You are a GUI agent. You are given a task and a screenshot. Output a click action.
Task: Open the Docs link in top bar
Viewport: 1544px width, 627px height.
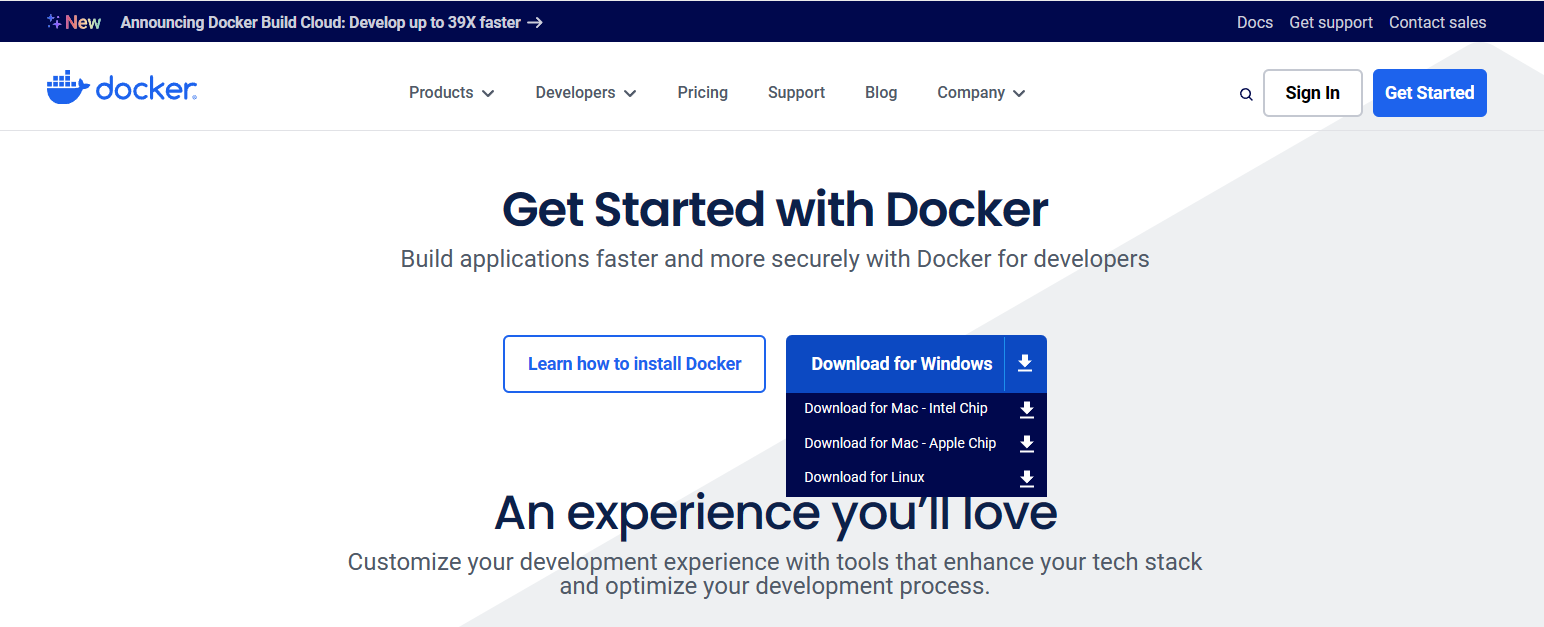click(1254, 22)
